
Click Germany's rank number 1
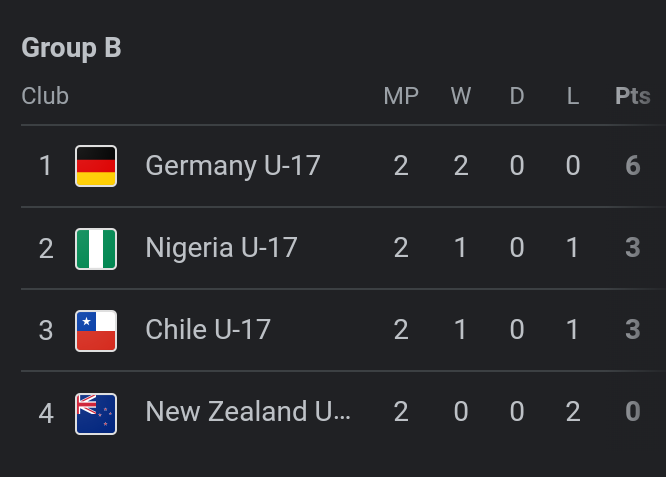[45, 166]
